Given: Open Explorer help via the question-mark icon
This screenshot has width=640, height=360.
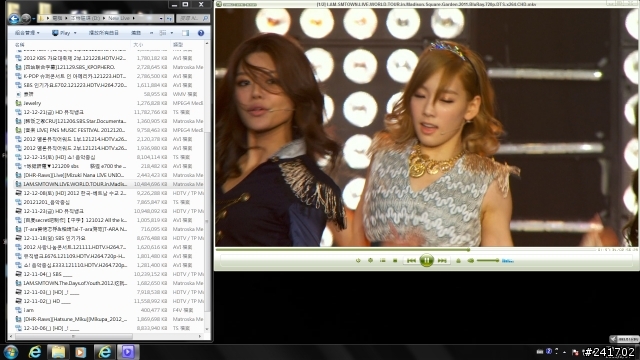Looking at the screenshot, I should (201, 33).
